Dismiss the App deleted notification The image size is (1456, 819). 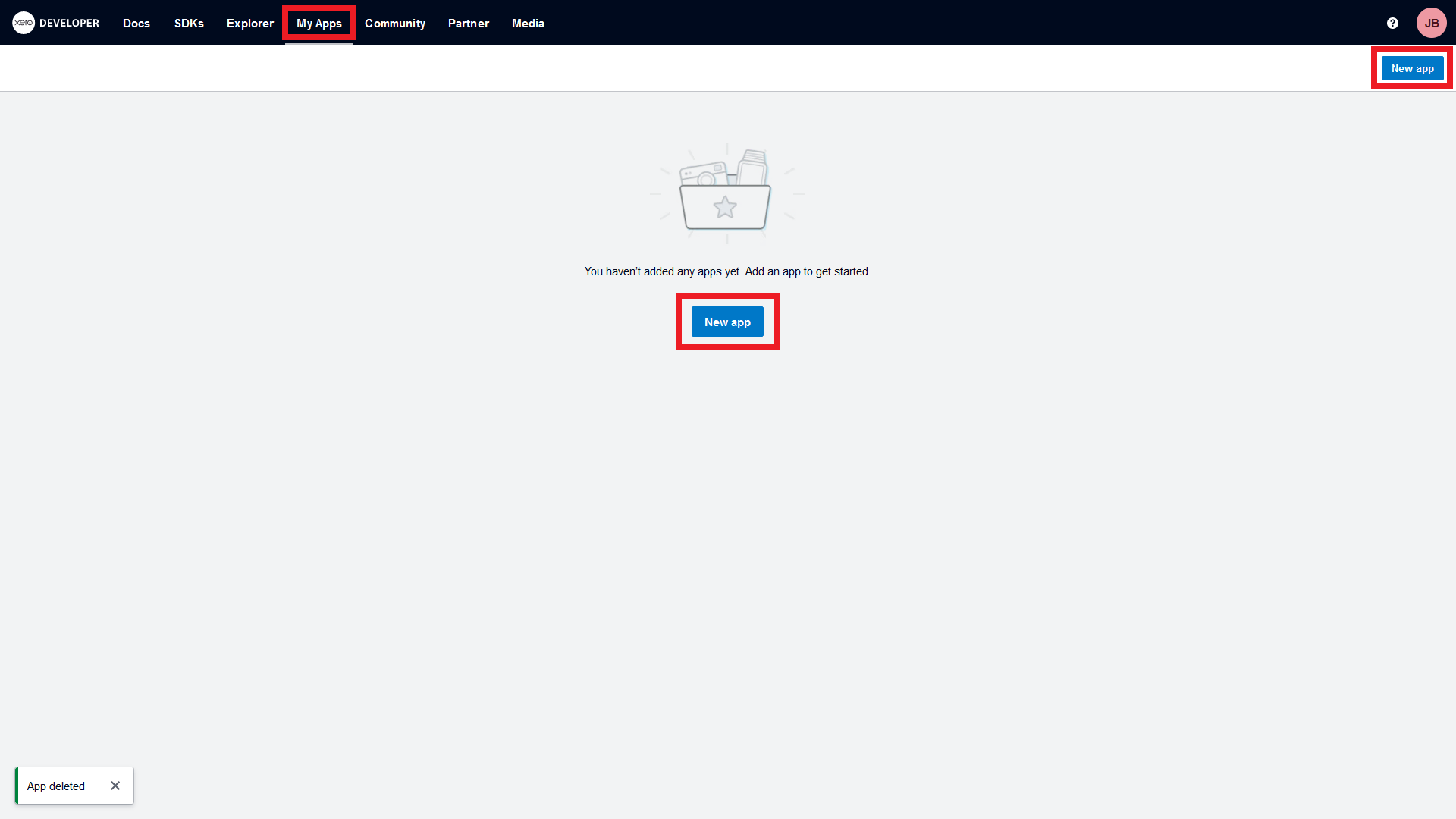click(x=115, y=786)
